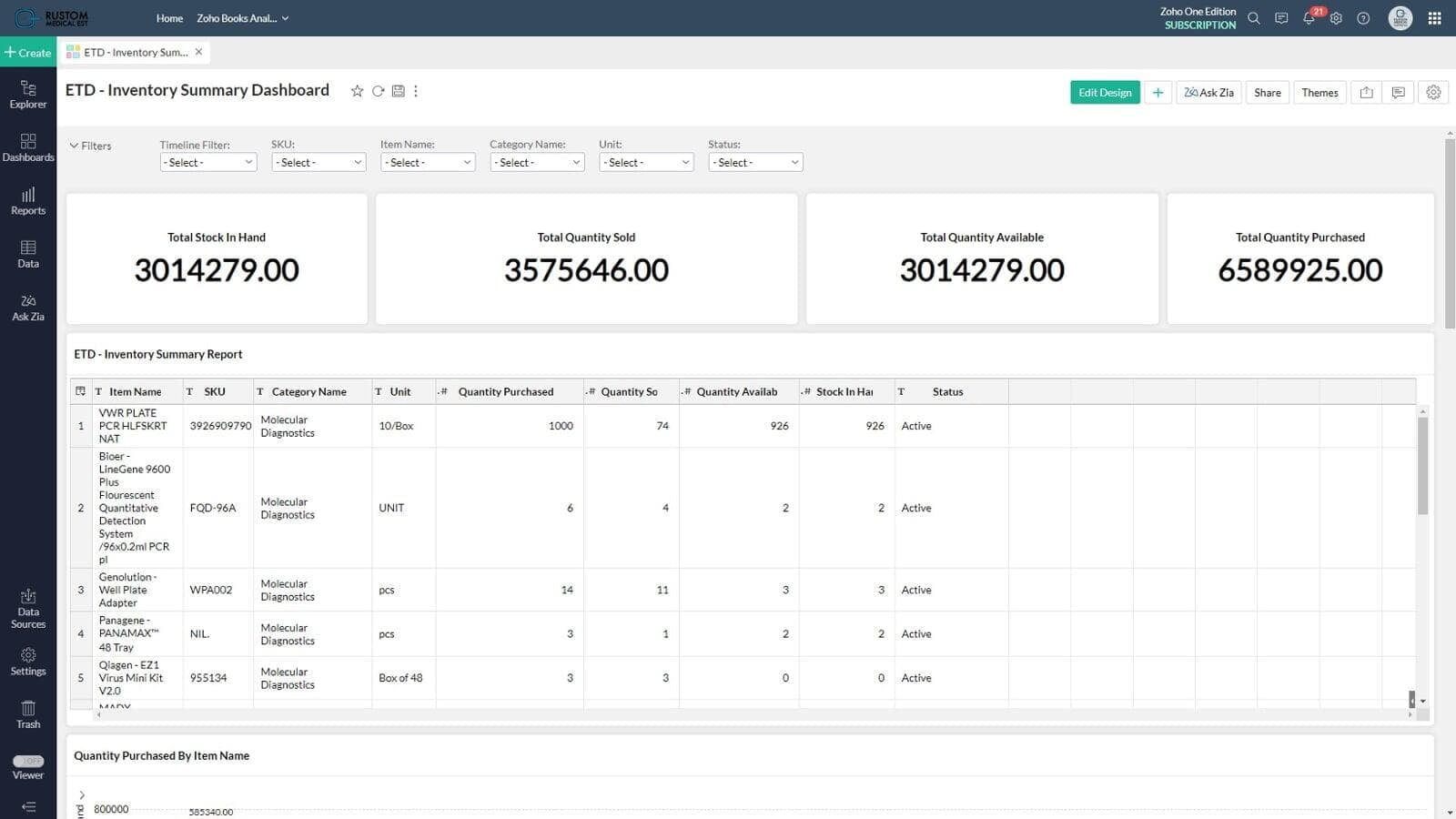The height and width of the screenshot is (819, 1456).
Task: Refresh the dashboard data
Action: tap(378, 91)
